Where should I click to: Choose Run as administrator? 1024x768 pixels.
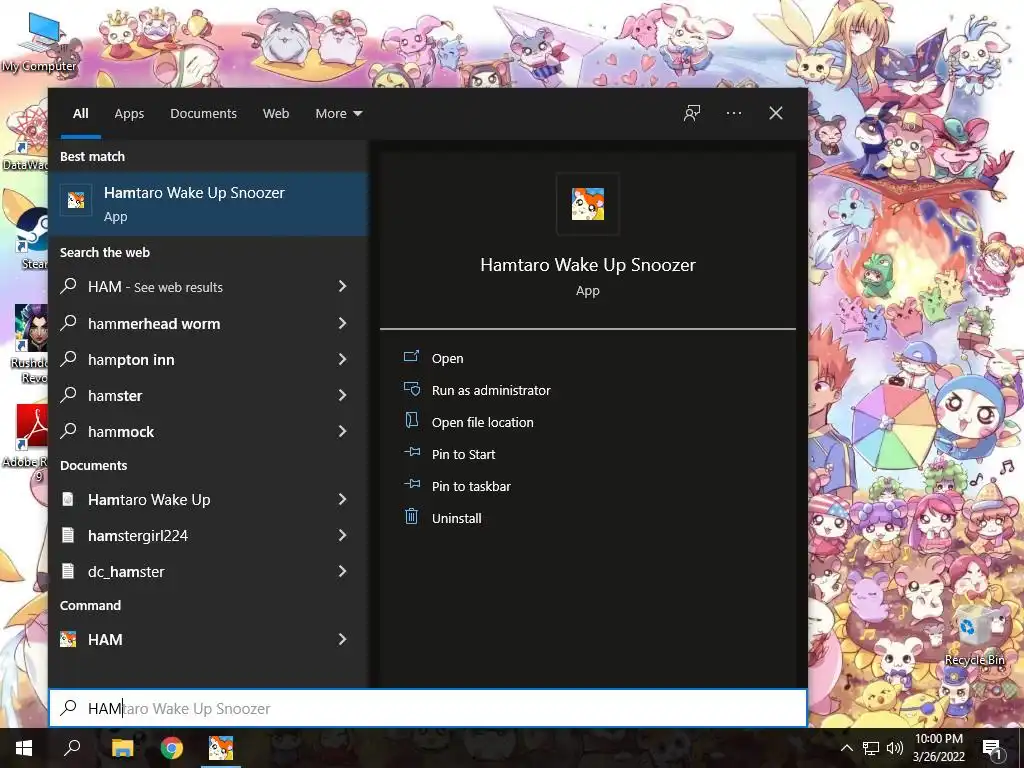[x=490, y=390]
